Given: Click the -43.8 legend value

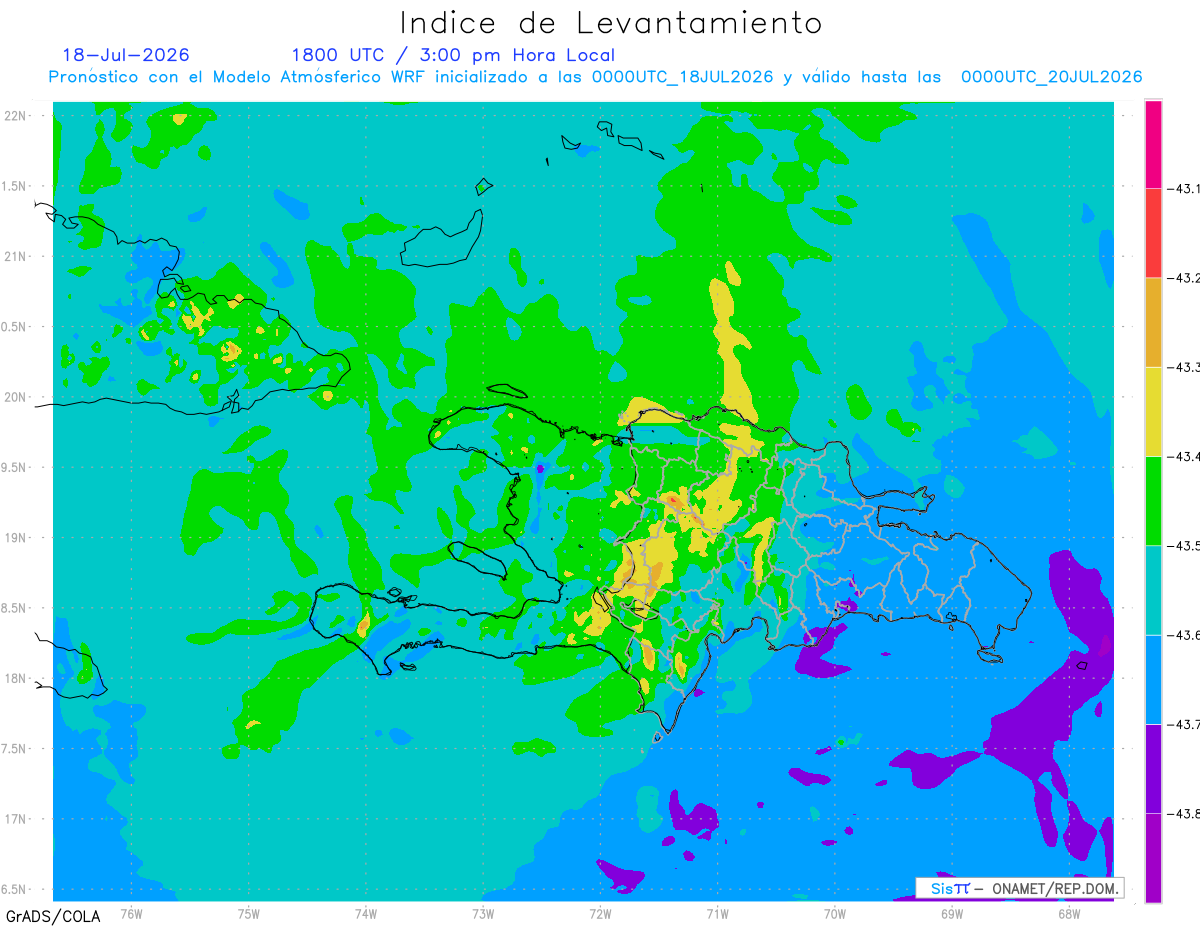Looking at the screenshot, I should [x=1183, y=814].
